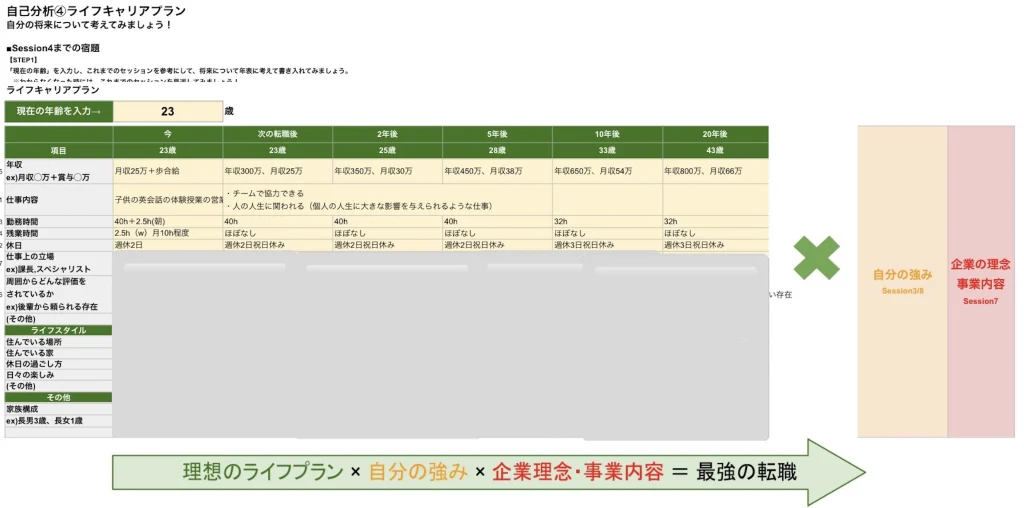
Task: Select the 43歳 age cell
Action: coord(714,150)
